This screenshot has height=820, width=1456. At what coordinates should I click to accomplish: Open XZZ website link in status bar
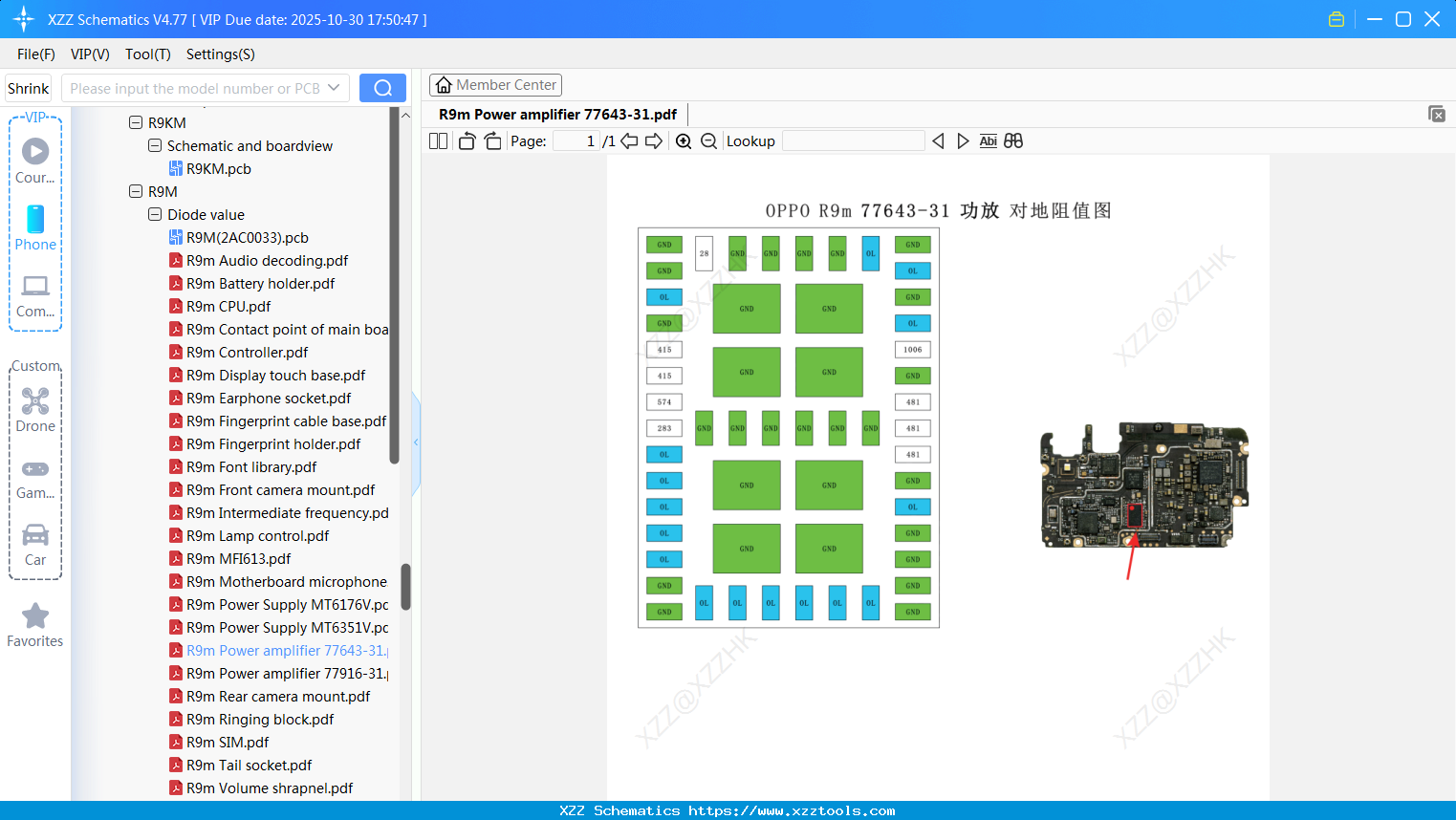[x=792, y=810]
